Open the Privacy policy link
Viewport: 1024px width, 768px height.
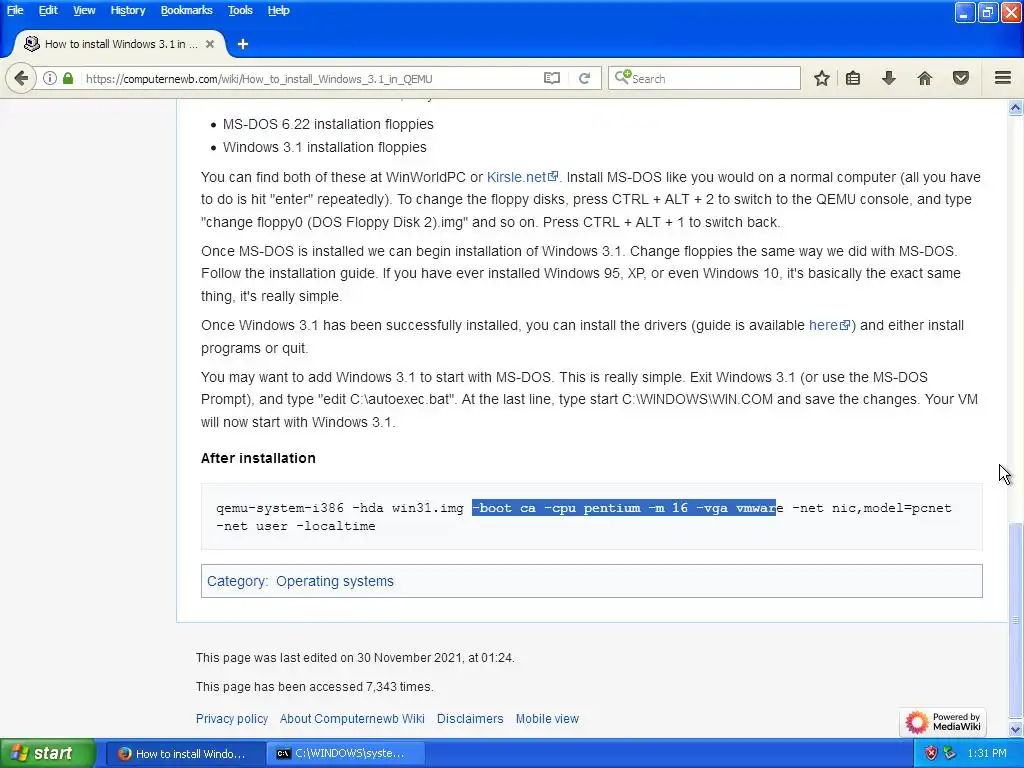point(232,718)
